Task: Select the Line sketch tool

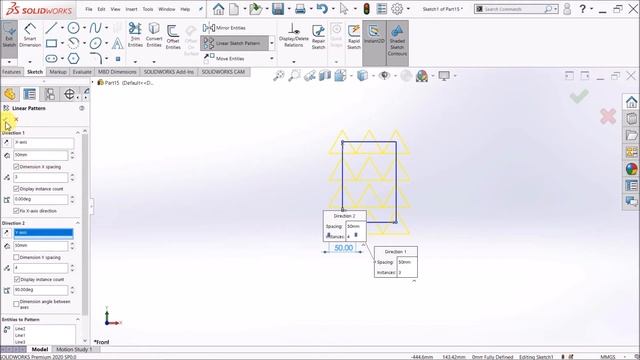Action: coord(51,28)
